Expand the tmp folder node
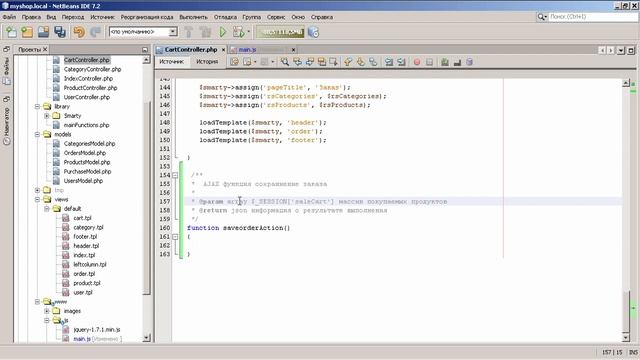Image resolution: width=640 pixels, height=360 pixels. point(37,190)
